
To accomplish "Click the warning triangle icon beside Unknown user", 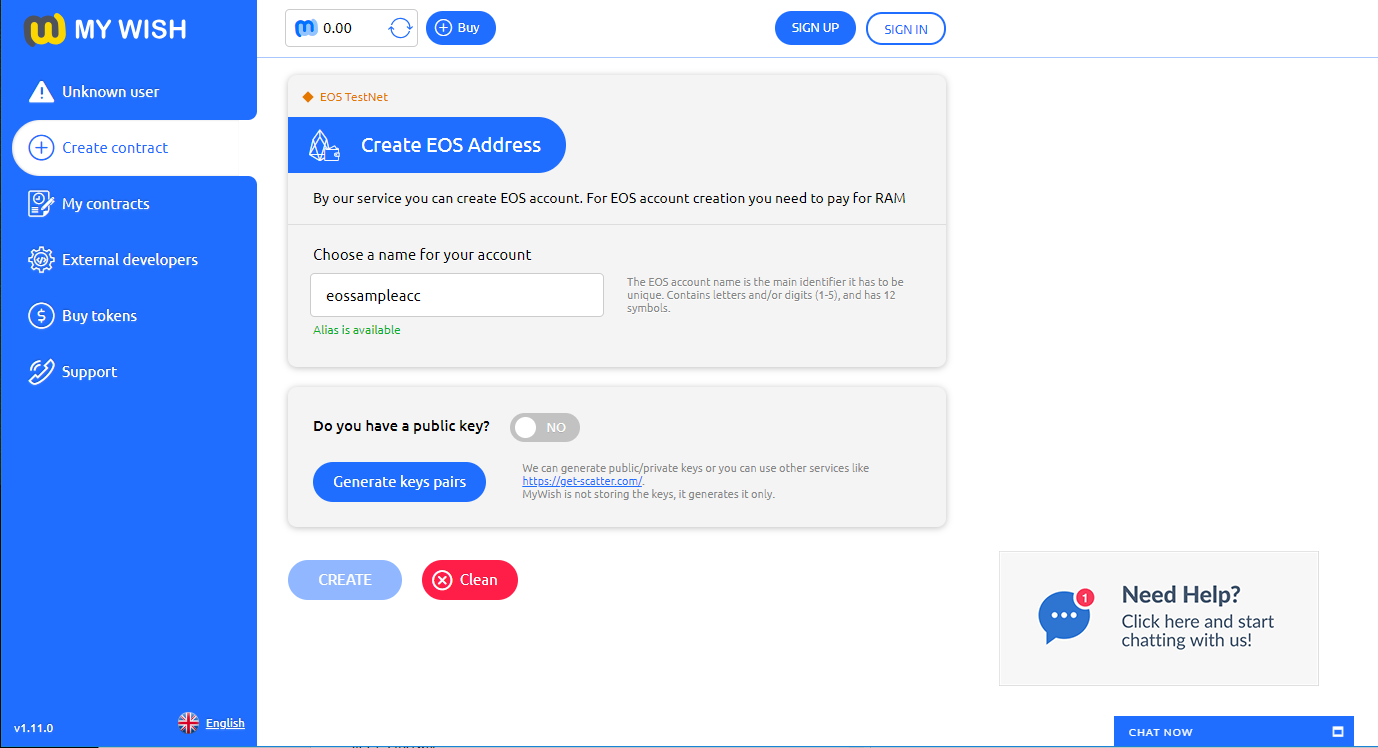I will click(x=41, y=92).
